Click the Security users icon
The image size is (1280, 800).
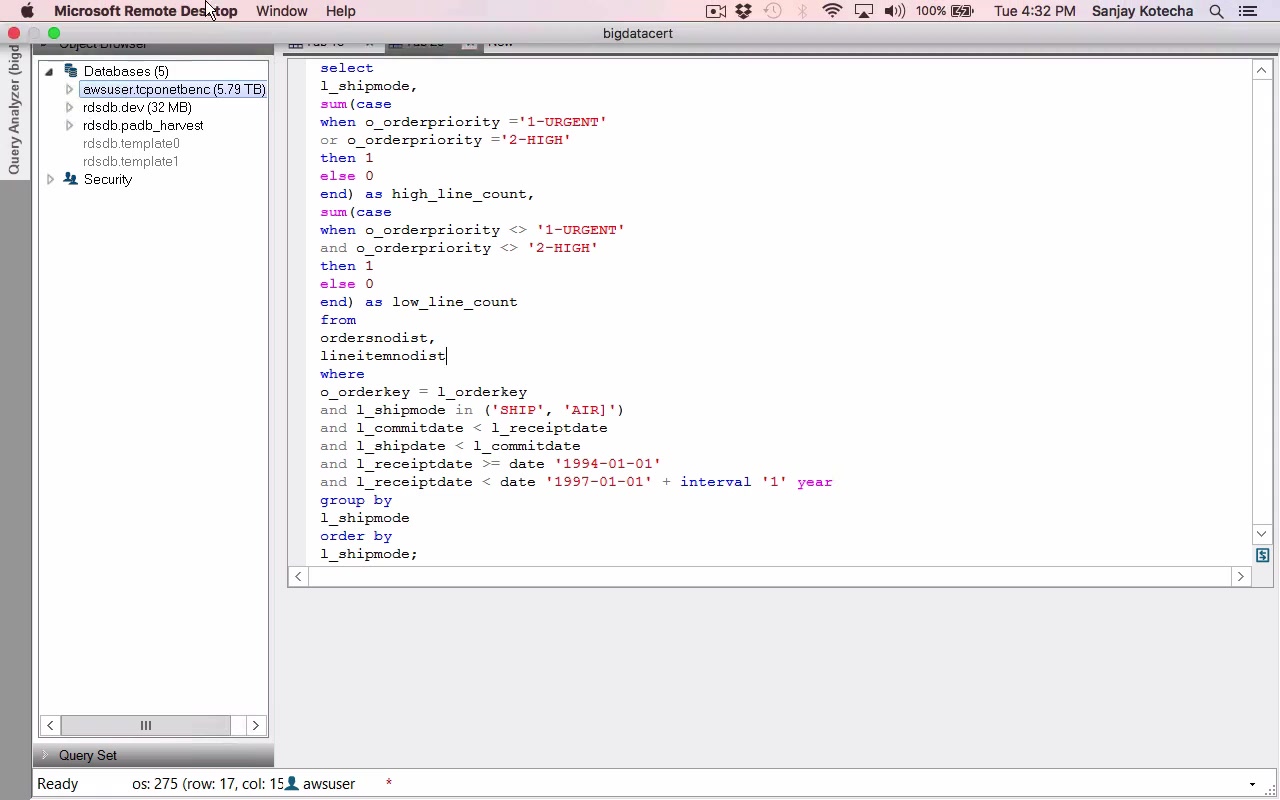point(70,179)
